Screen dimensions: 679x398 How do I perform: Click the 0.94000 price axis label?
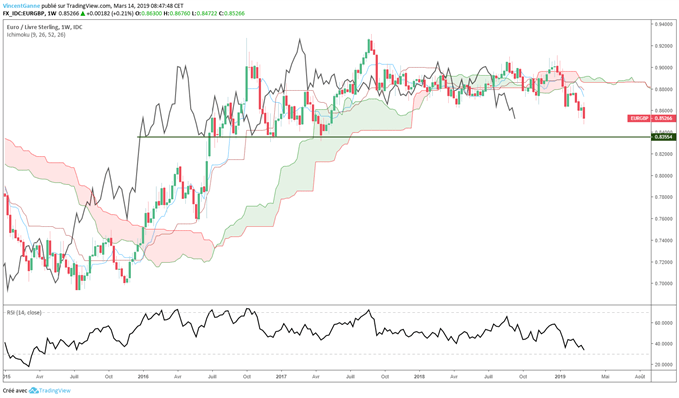click(x=665, y=24)
